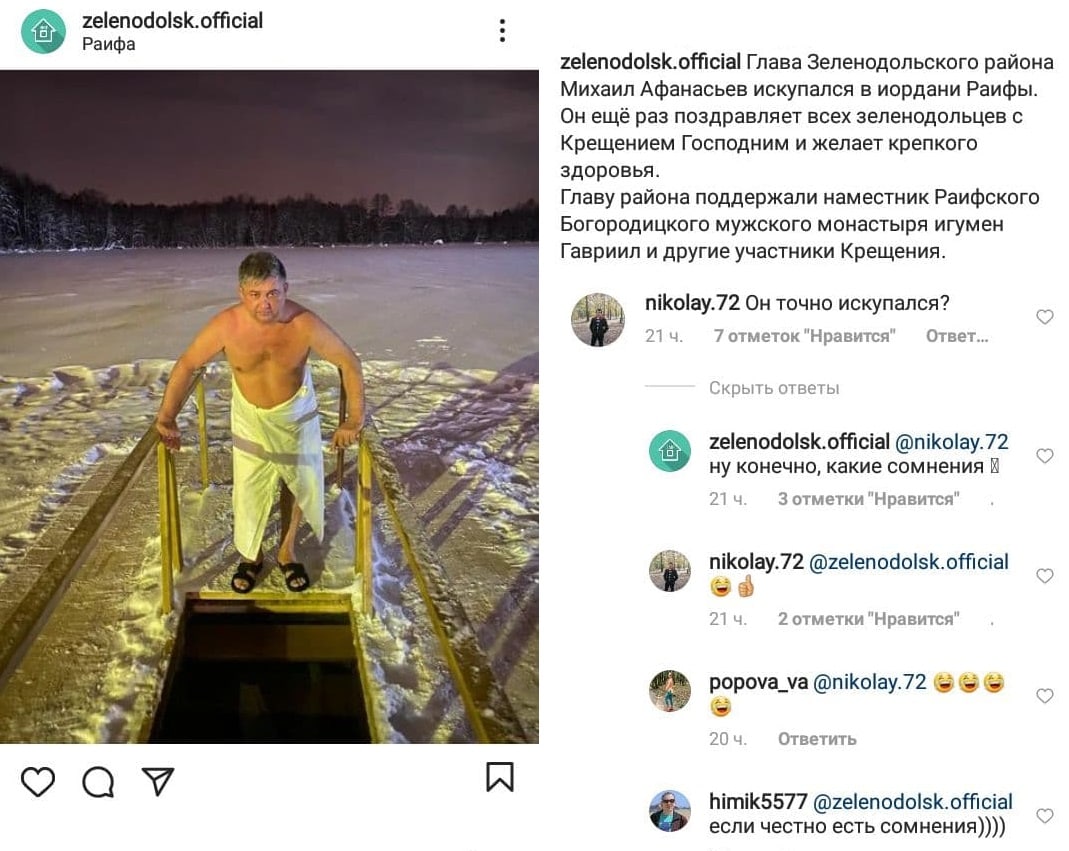Like zelenodolsk.official reply 'ну конечно'
1069x851 pixels.
(1044, 456)
